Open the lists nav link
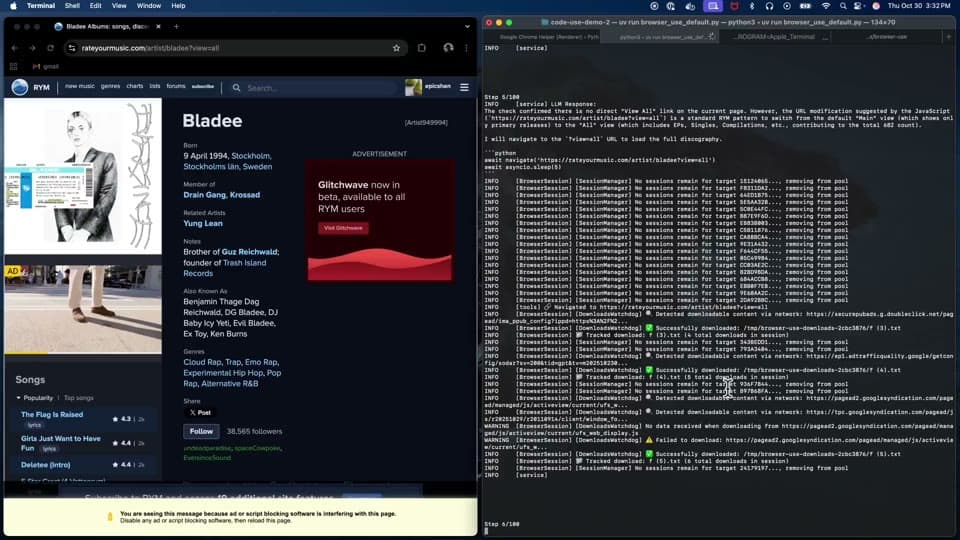 point(155,86)
